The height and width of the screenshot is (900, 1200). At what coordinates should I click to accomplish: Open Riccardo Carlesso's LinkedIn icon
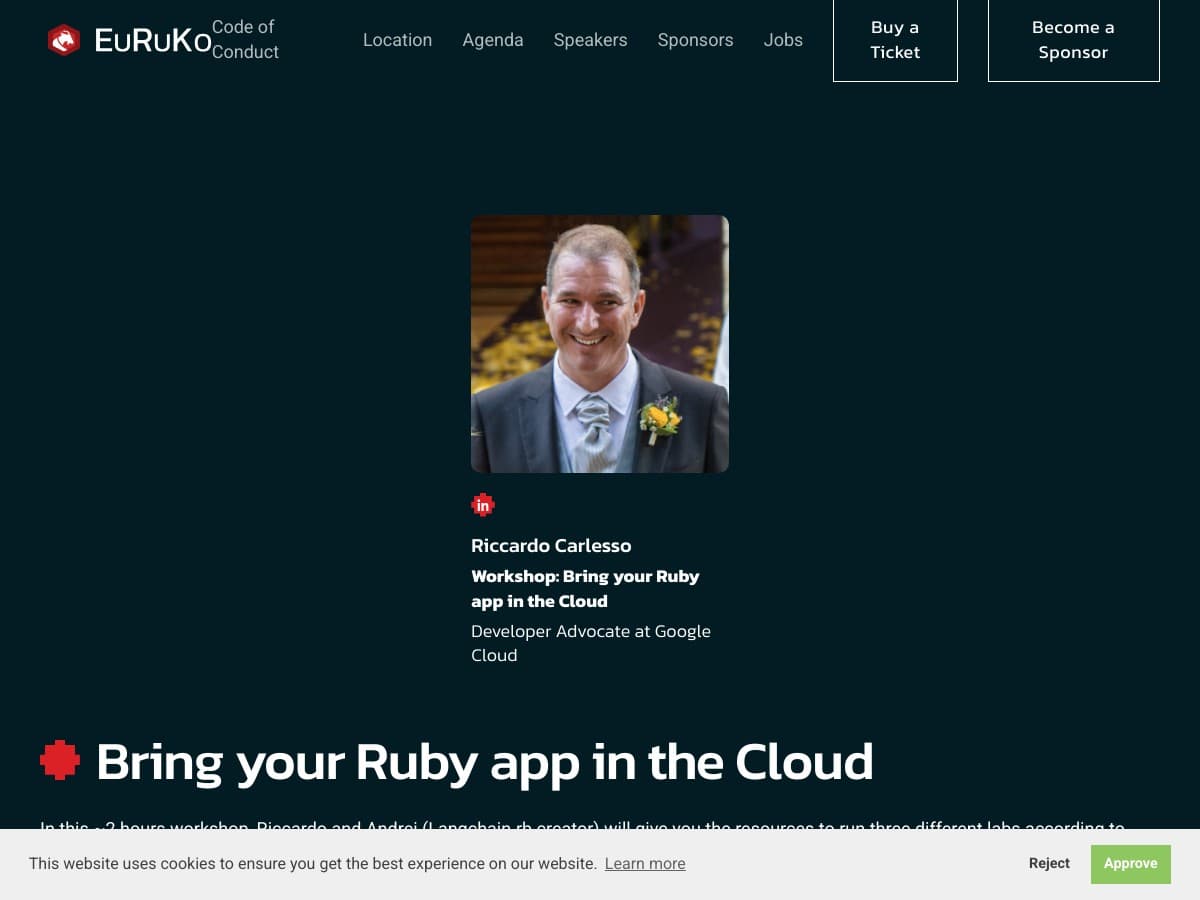(x=483, y=505)
